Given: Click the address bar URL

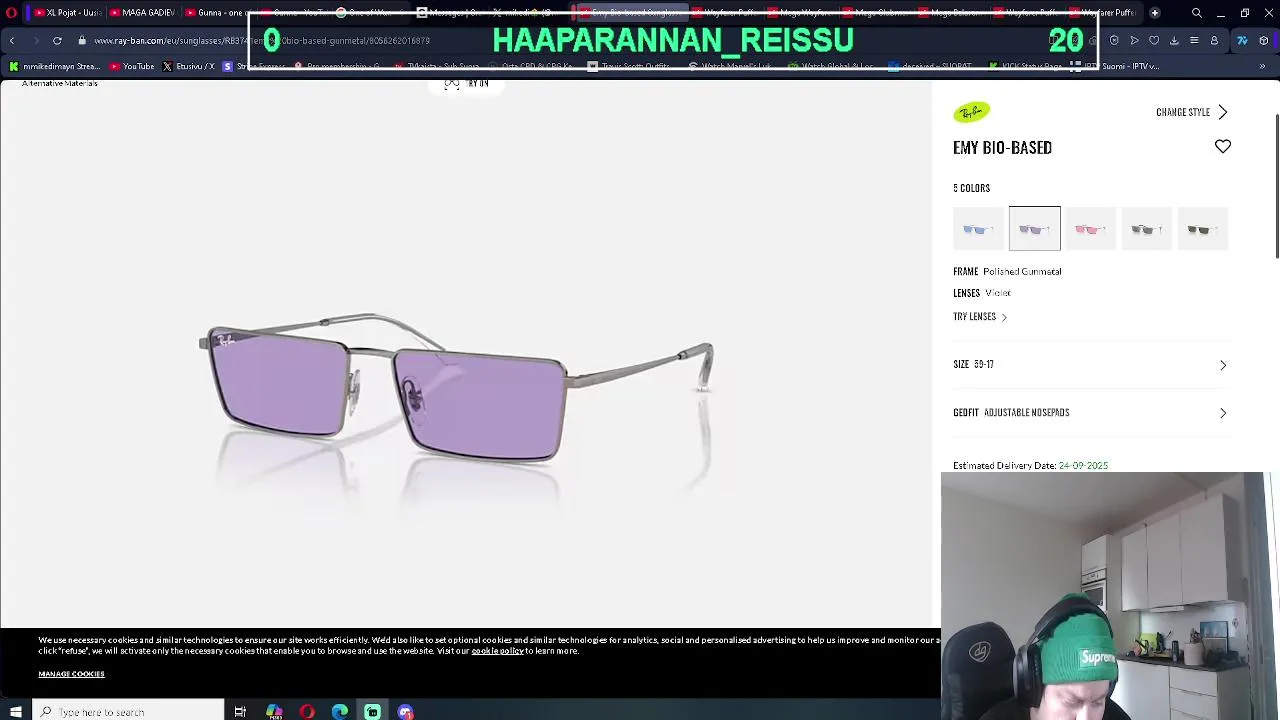Looking at the screenshot, I should click(262, 41).
